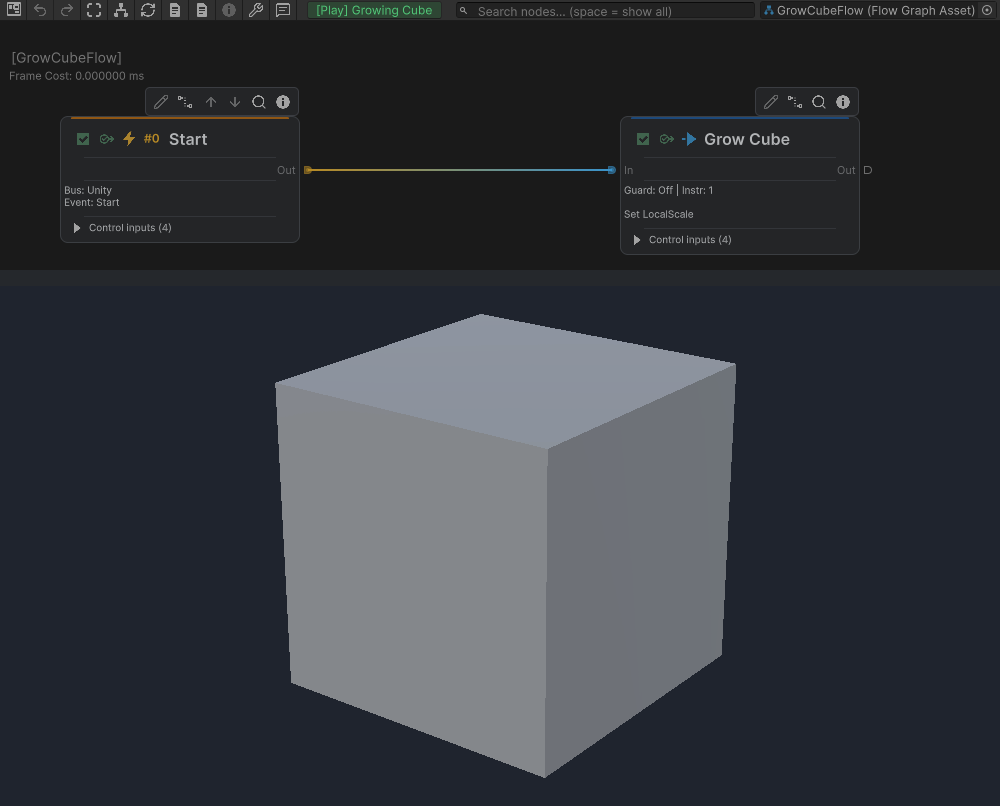Select the Start node title
This screenshot has width=1000, height=806.
click(x=188, y=139)
